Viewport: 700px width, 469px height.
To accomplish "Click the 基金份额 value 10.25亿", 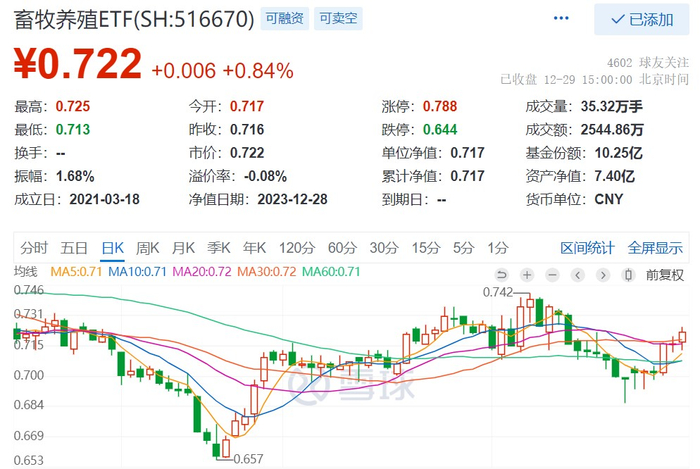I will (x=618, y=153).
